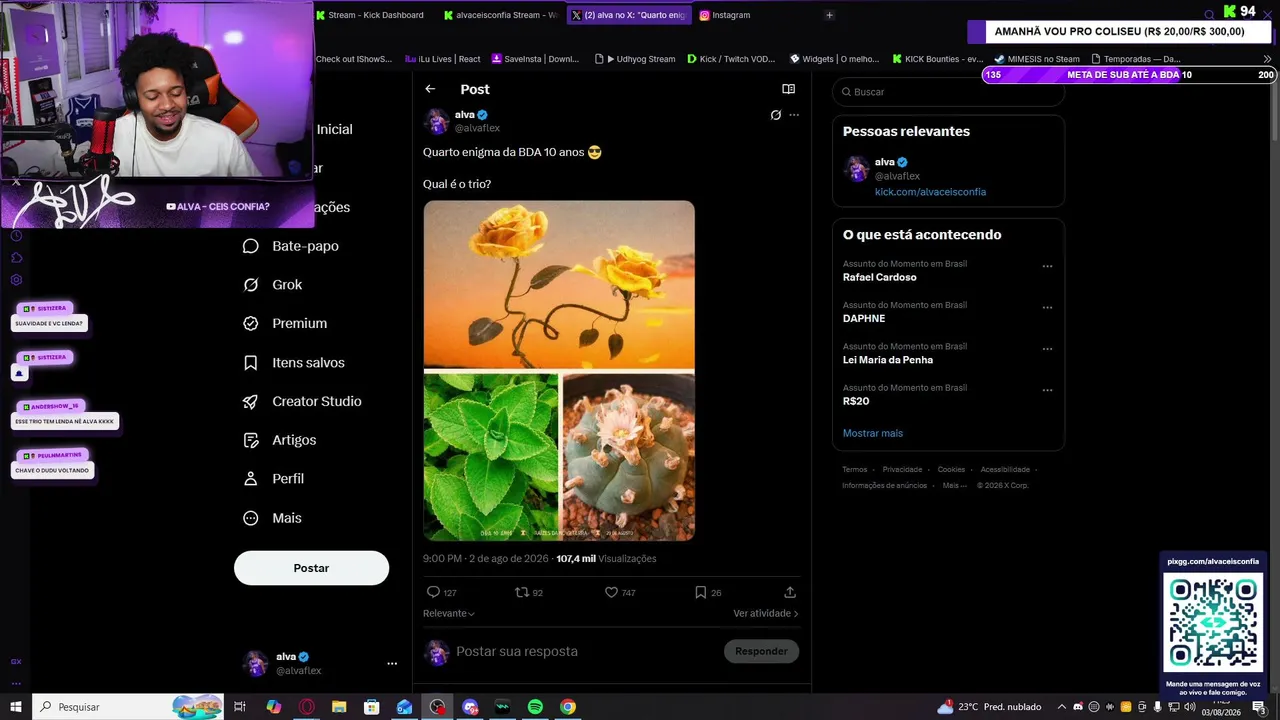Click Mostrar mais under trending

(873, 433)
